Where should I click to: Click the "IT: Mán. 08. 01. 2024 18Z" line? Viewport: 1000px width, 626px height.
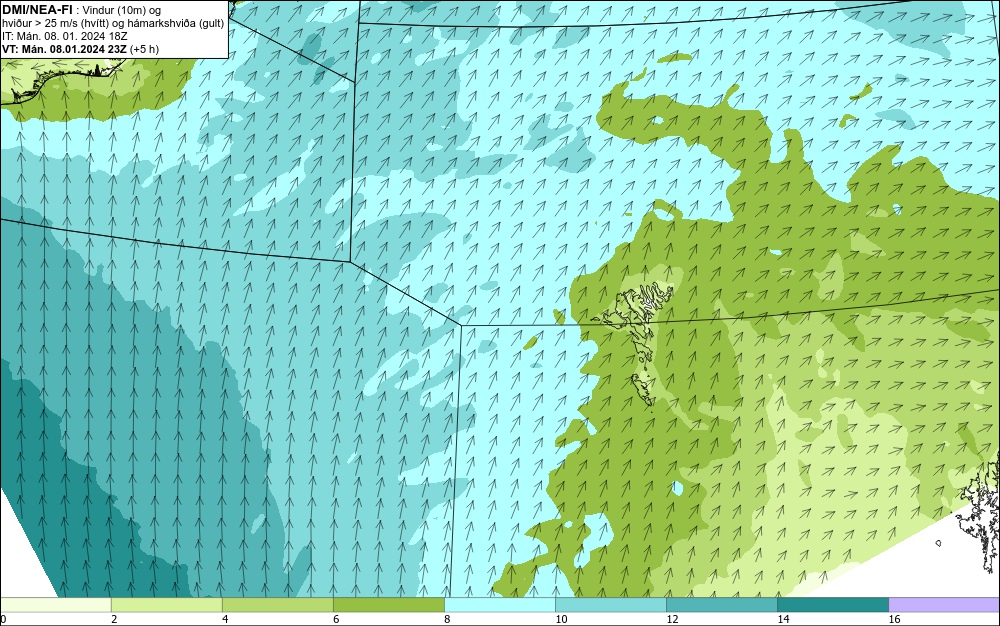point(64,36)
